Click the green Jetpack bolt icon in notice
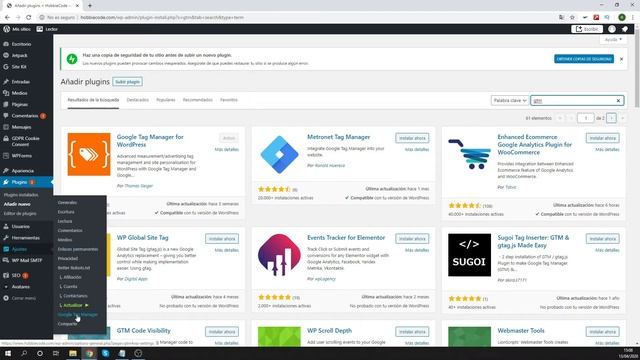640x360 pixels. [72, 59]
